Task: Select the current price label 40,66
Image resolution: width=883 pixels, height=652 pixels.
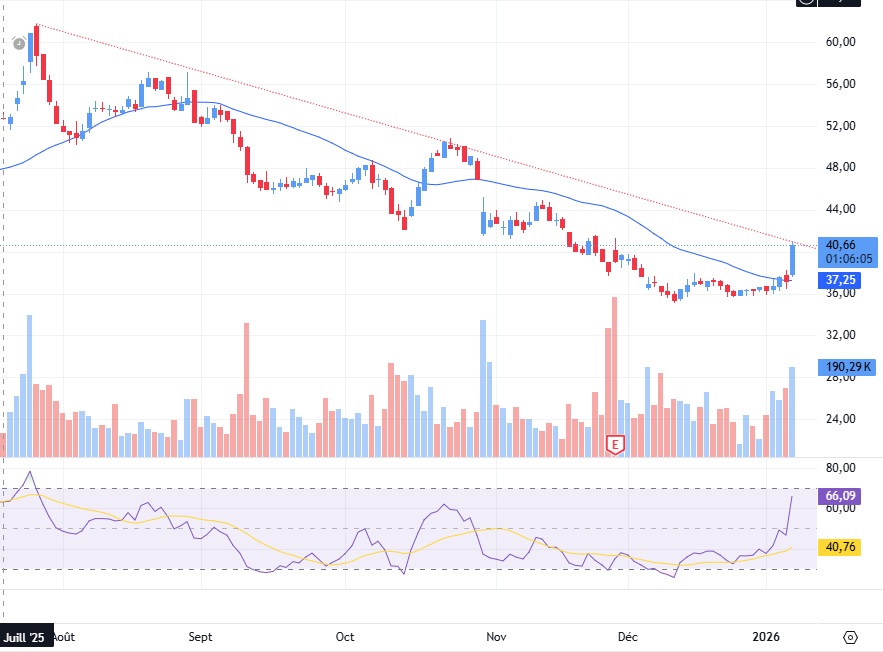Action: (x=840, y=245)
